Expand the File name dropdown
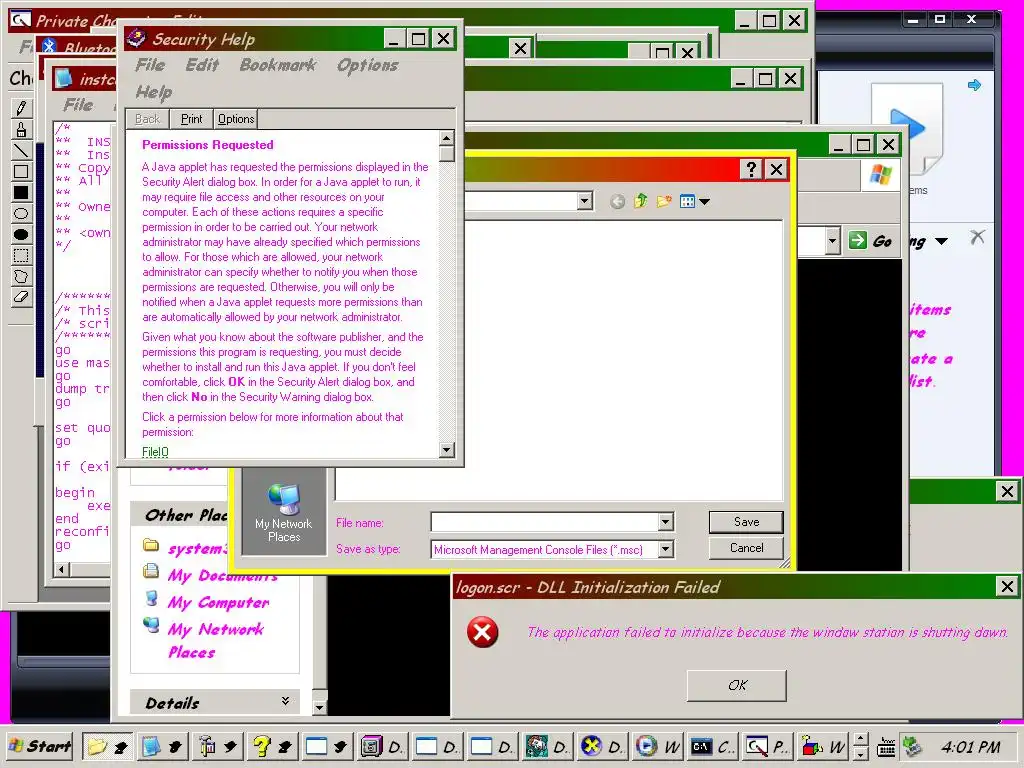 pos(665,522)
